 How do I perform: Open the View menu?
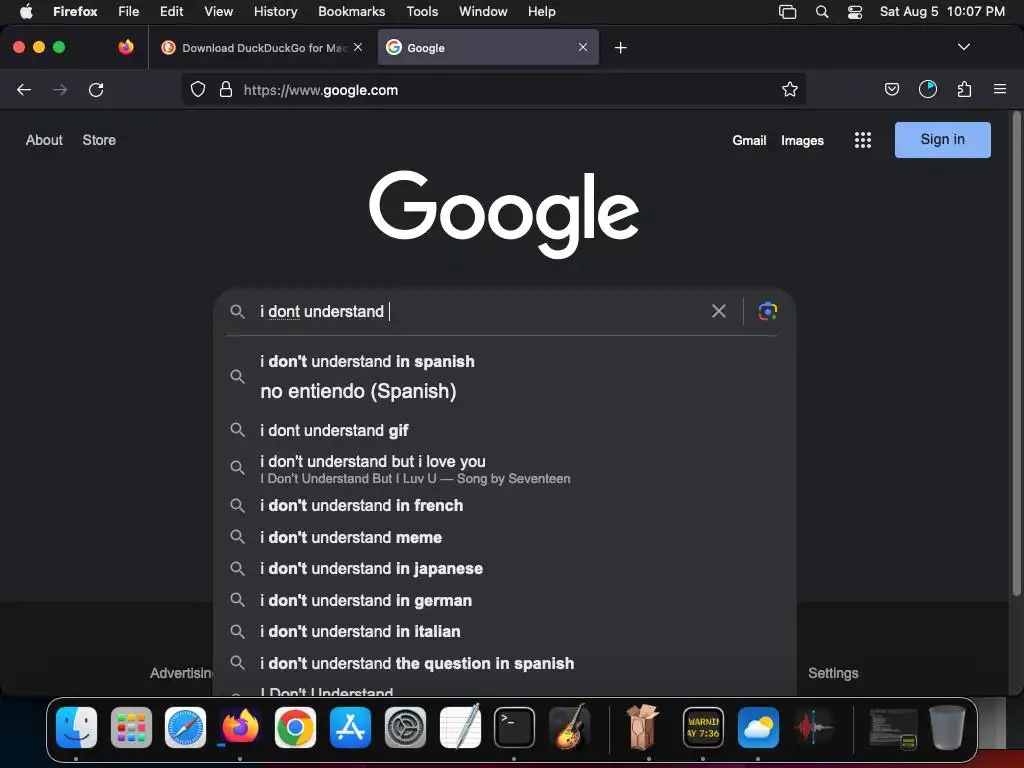tap(218, 12)
